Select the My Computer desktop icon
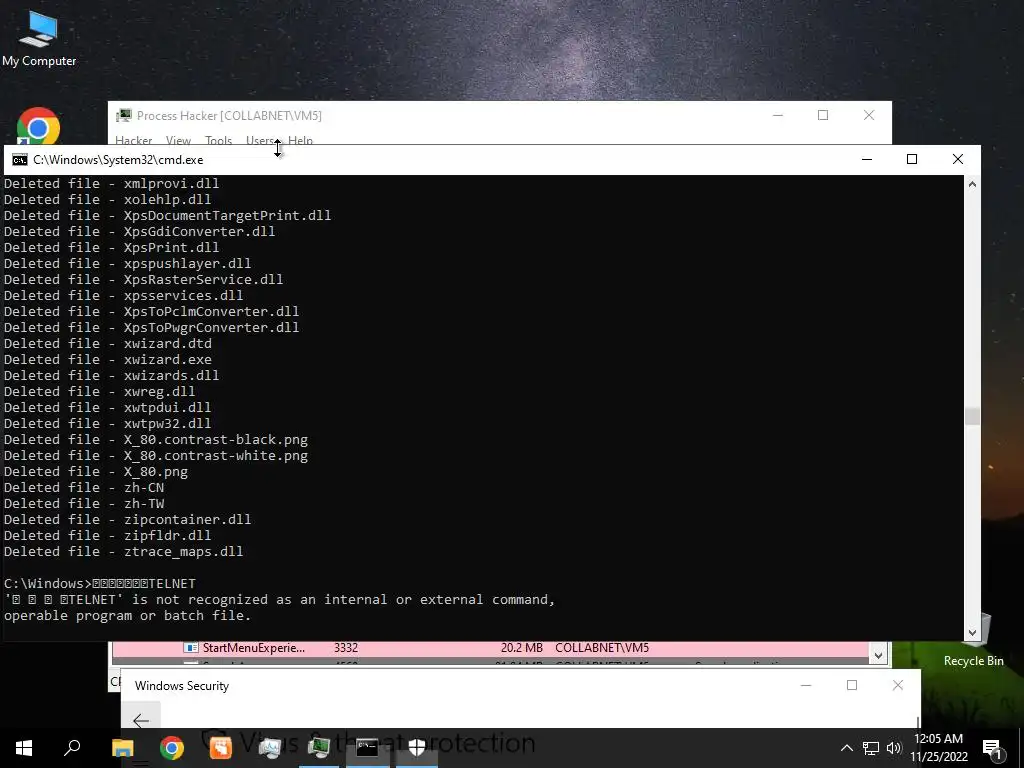 (39, 39)
